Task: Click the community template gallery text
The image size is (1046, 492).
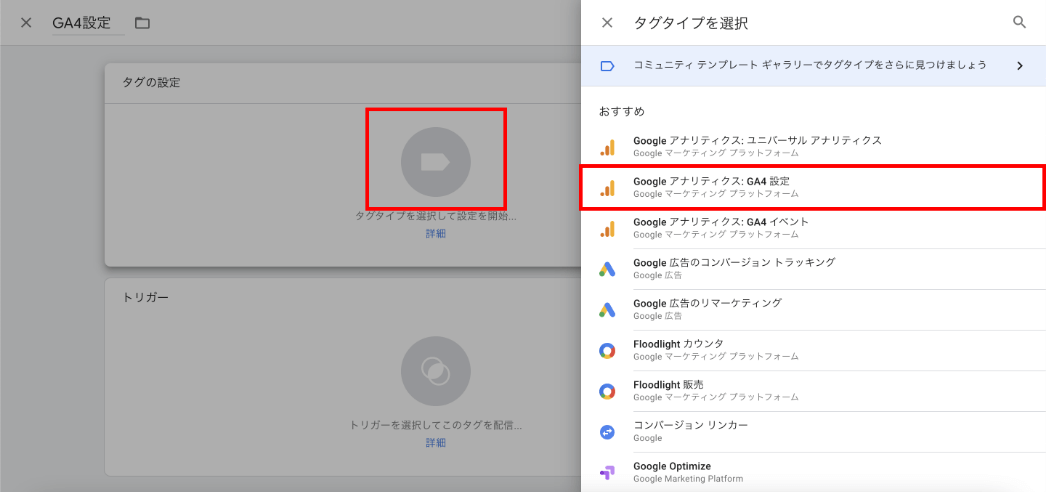Action: click(x=810, y=65)
